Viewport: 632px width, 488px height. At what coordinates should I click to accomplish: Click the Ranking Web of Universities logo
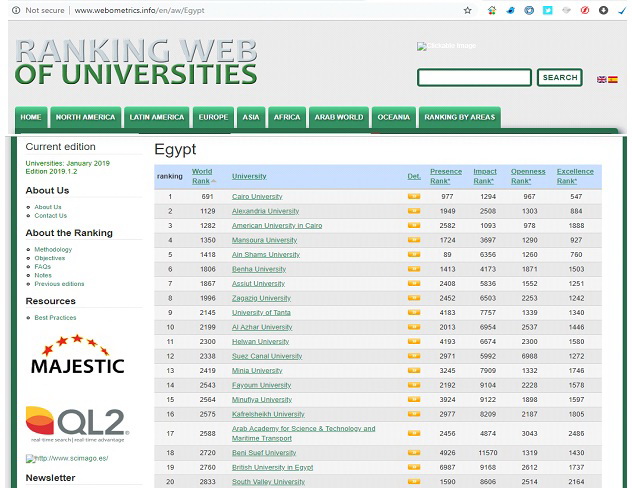[136, 62]
